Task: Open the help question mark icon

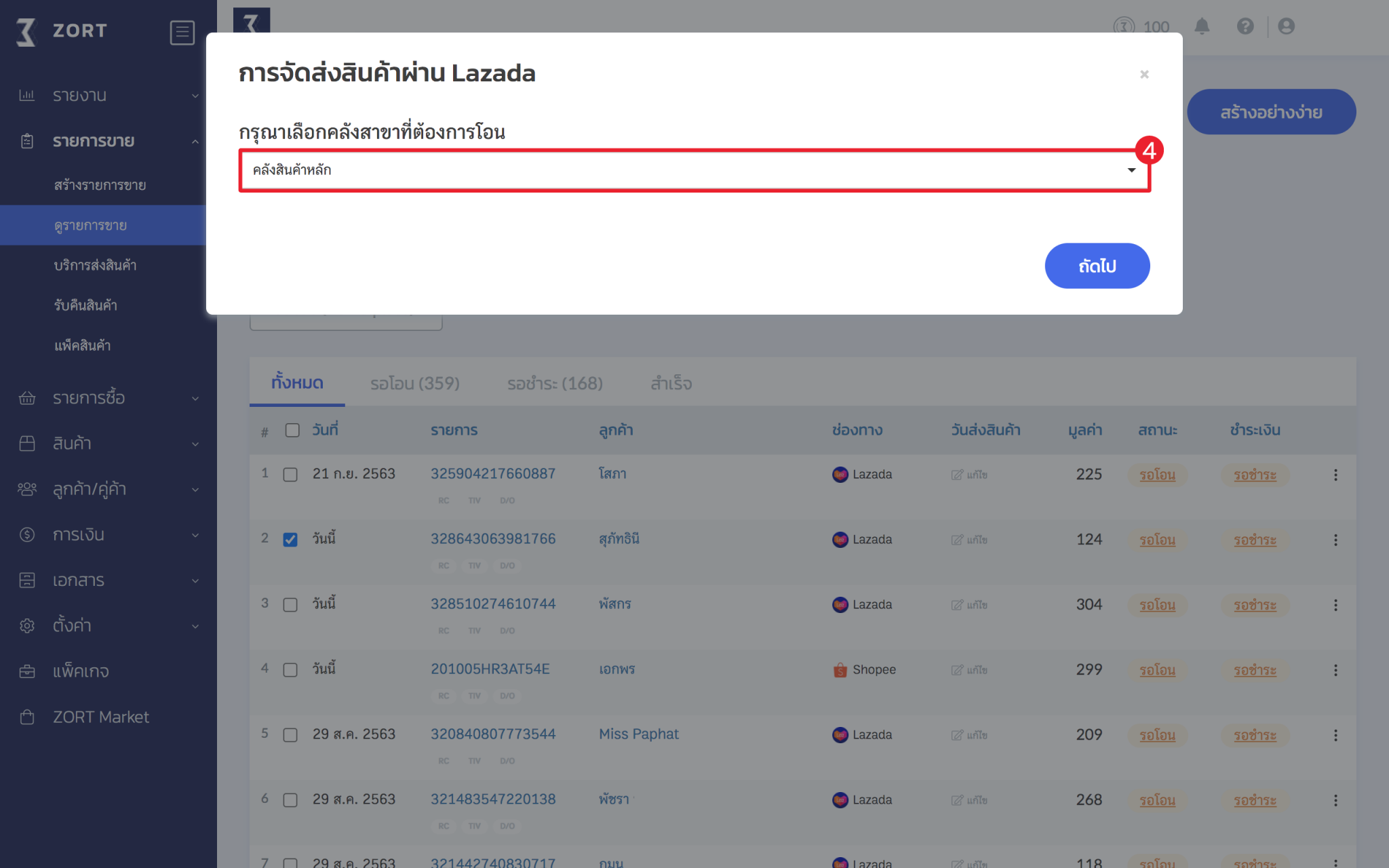Action: [x=1245, y=26]
